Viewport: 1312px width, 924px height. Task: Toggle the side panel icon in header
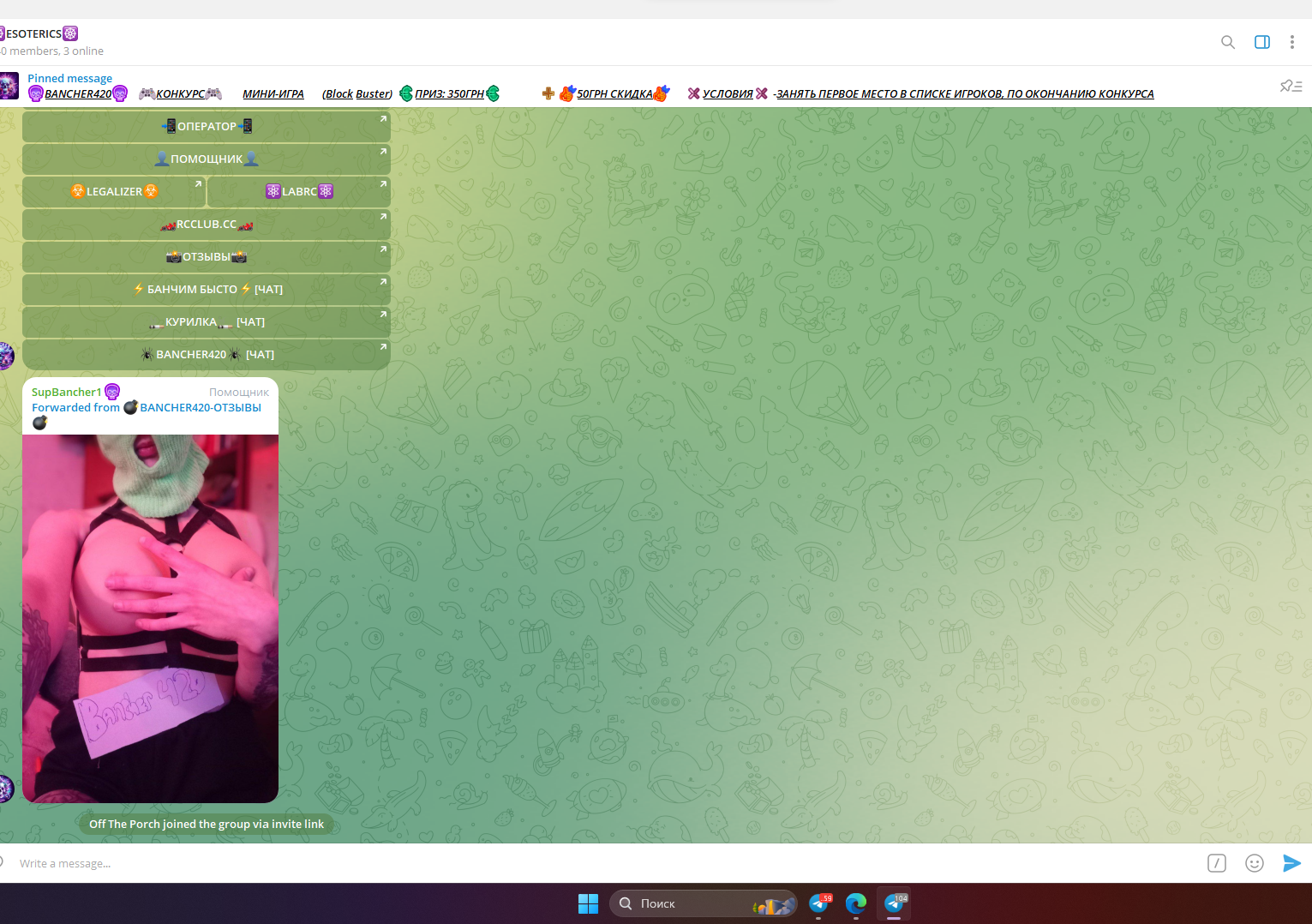coord(1262,42)
